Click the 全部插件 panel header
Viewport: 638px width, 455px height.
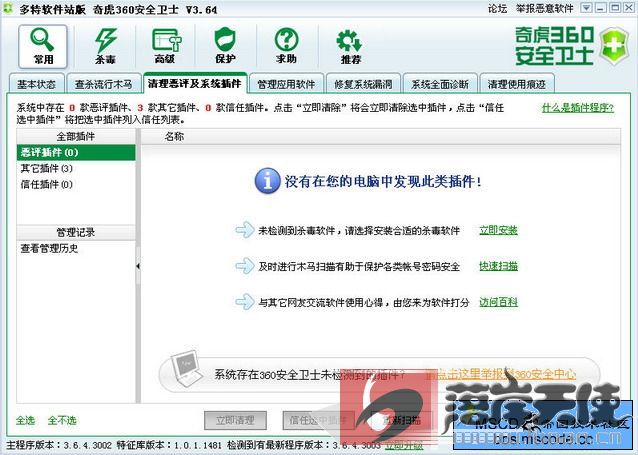pos(76,136)
